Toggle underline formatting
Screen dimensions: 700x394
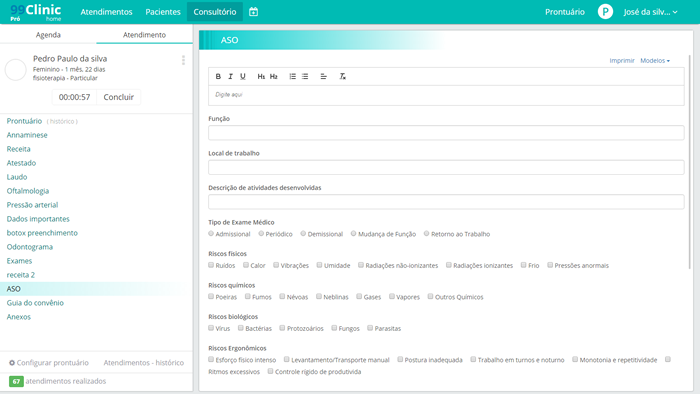(243, 76)
